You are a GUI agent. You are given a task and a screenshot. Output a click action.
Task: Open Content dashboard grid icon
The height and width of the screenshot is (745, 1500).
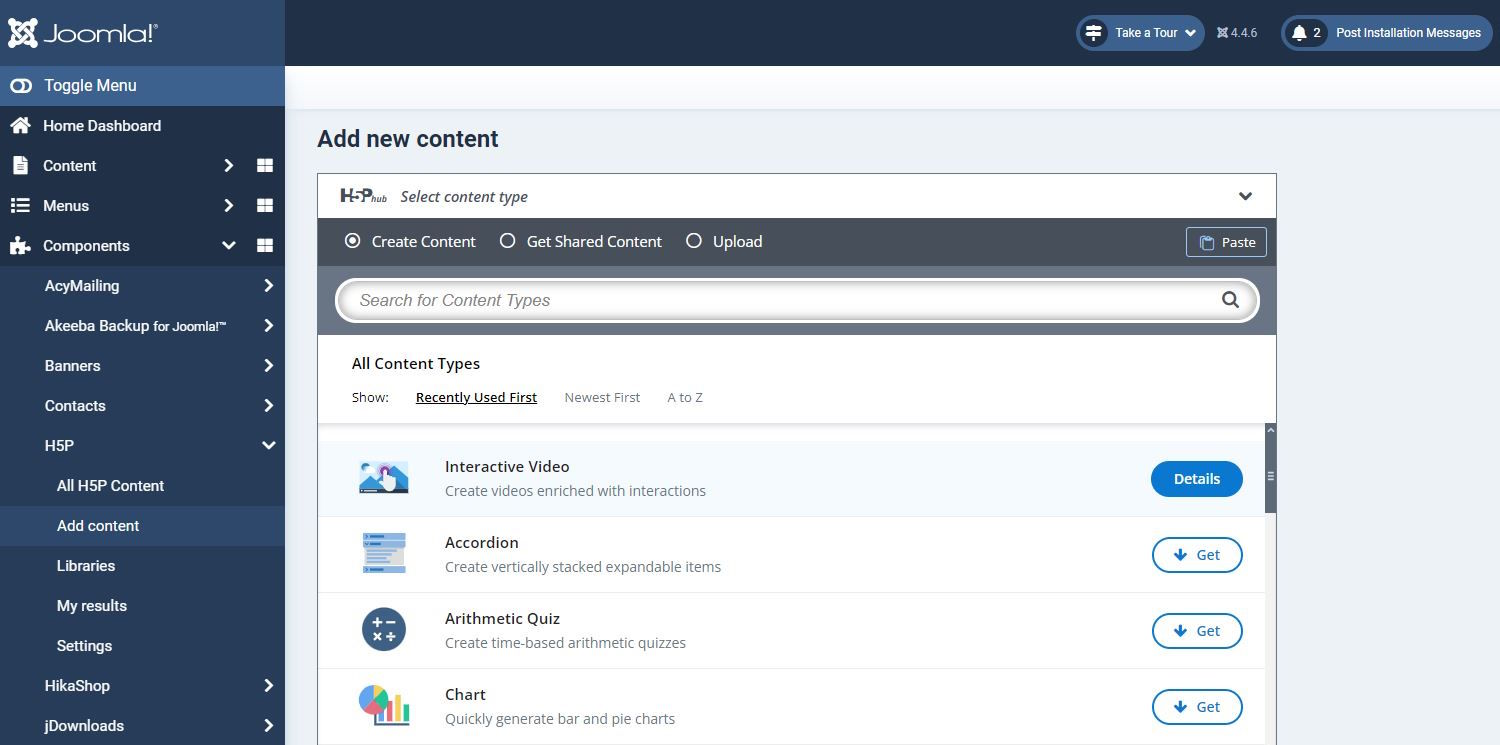pyautogui.click(x=265, y=166)
